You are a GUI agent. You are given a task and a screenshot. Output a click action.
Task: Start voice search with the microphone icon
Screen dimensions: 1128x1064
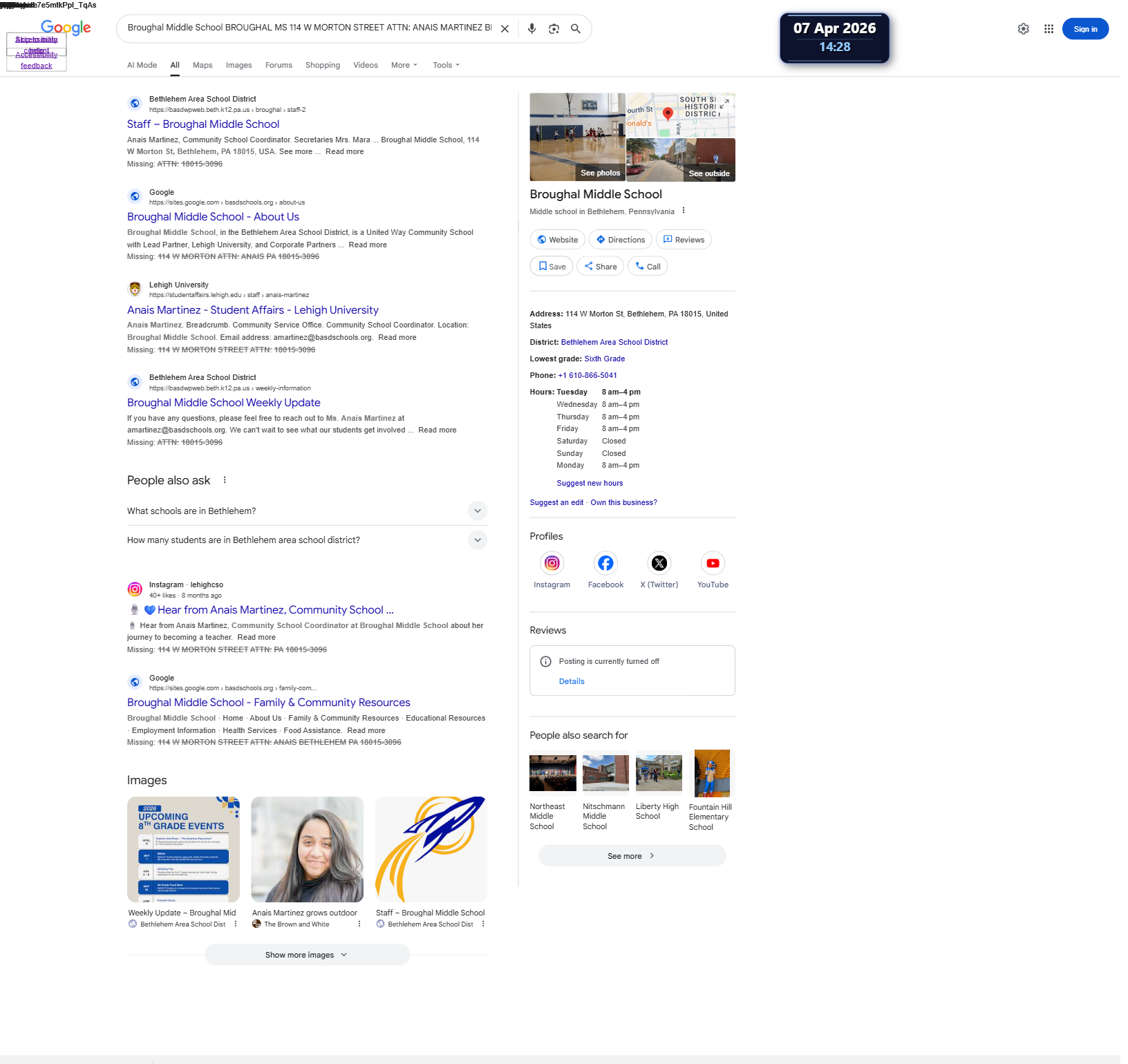point(532,29)
